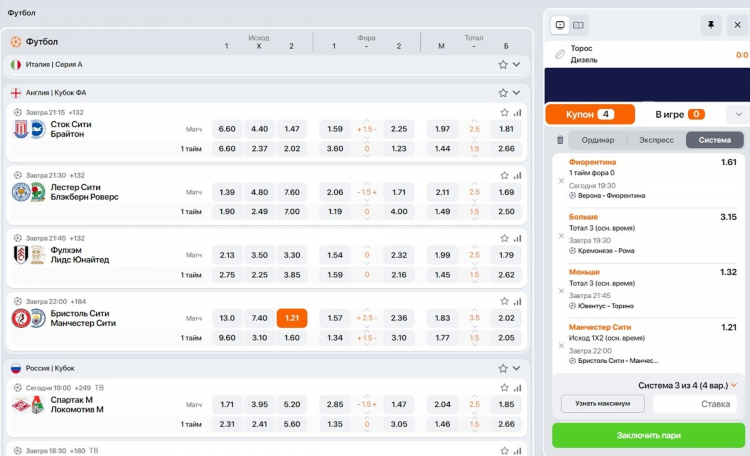Viewport: 750px width, 456px height.
Task: Open the В игре tab
Action: coord(680,114)
